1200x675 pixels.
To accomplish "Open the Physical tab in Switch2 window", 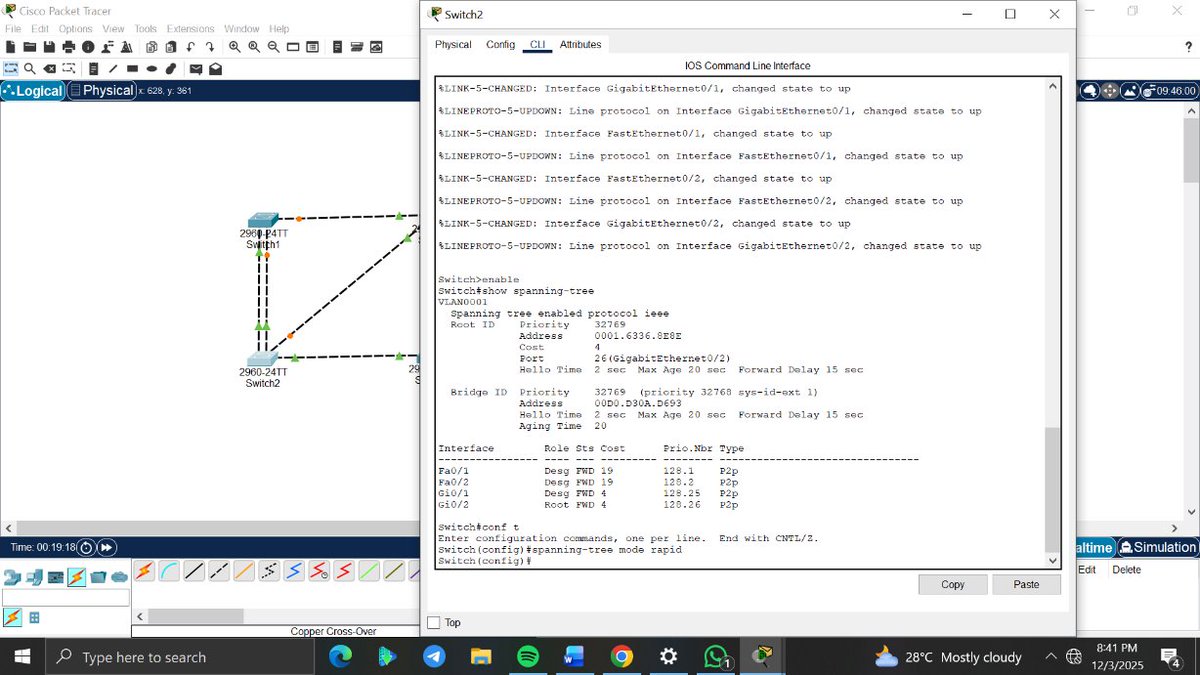I will [x=453, y=45].
